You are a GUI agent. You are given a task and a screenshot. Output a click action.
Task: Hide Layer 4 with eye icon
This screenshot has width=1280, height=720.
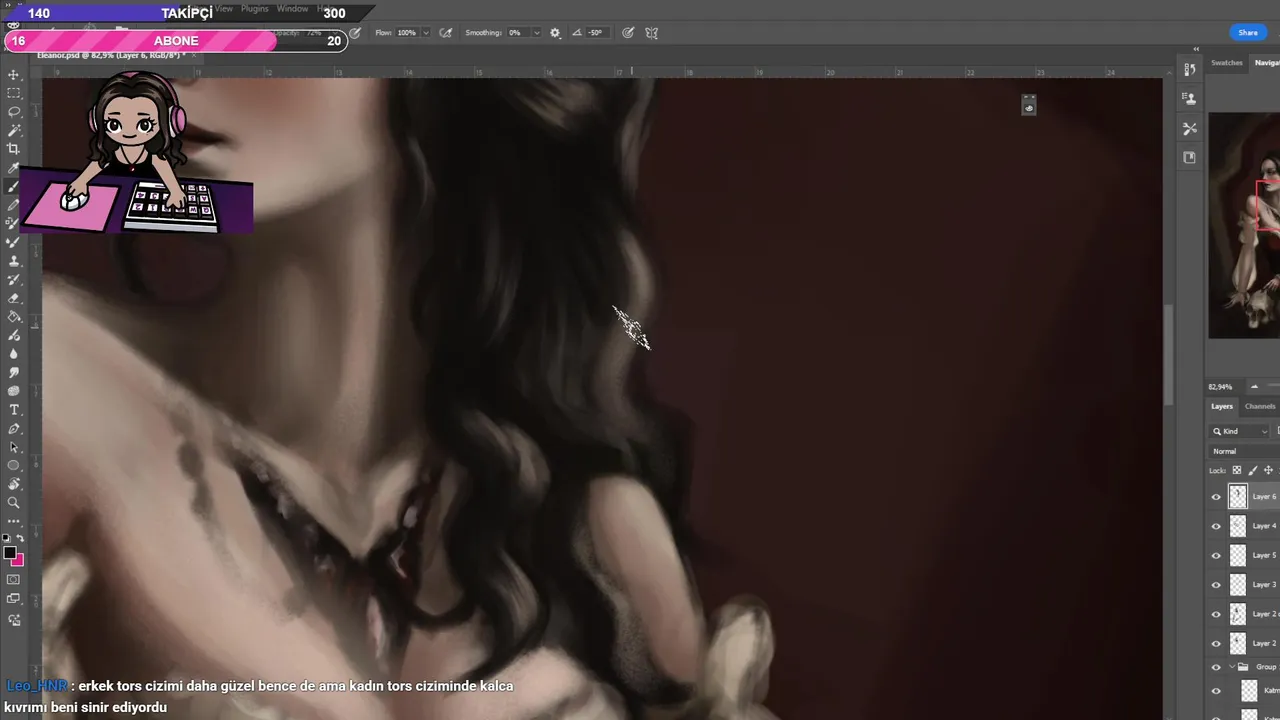click(x=1216, y=526)
